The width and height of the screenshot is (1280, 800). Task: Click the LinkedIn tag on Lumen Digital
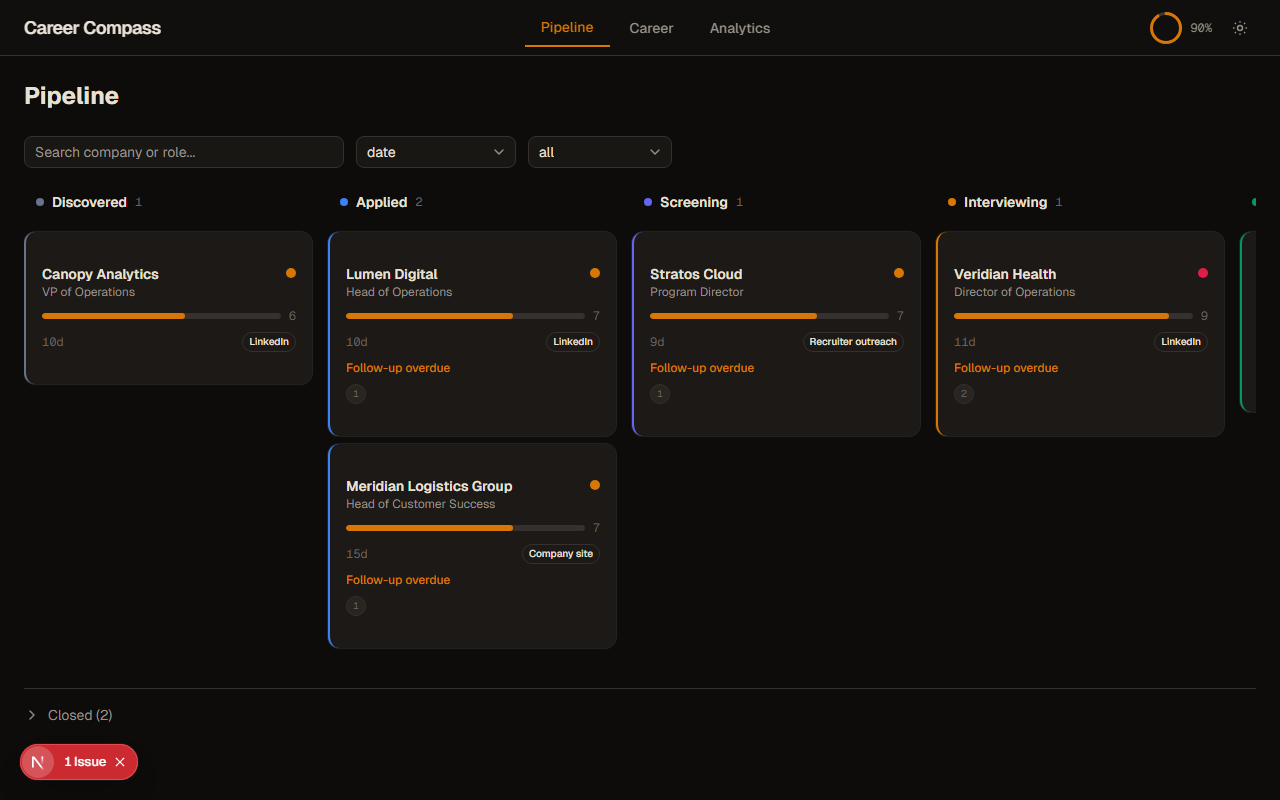coord(573,342)
